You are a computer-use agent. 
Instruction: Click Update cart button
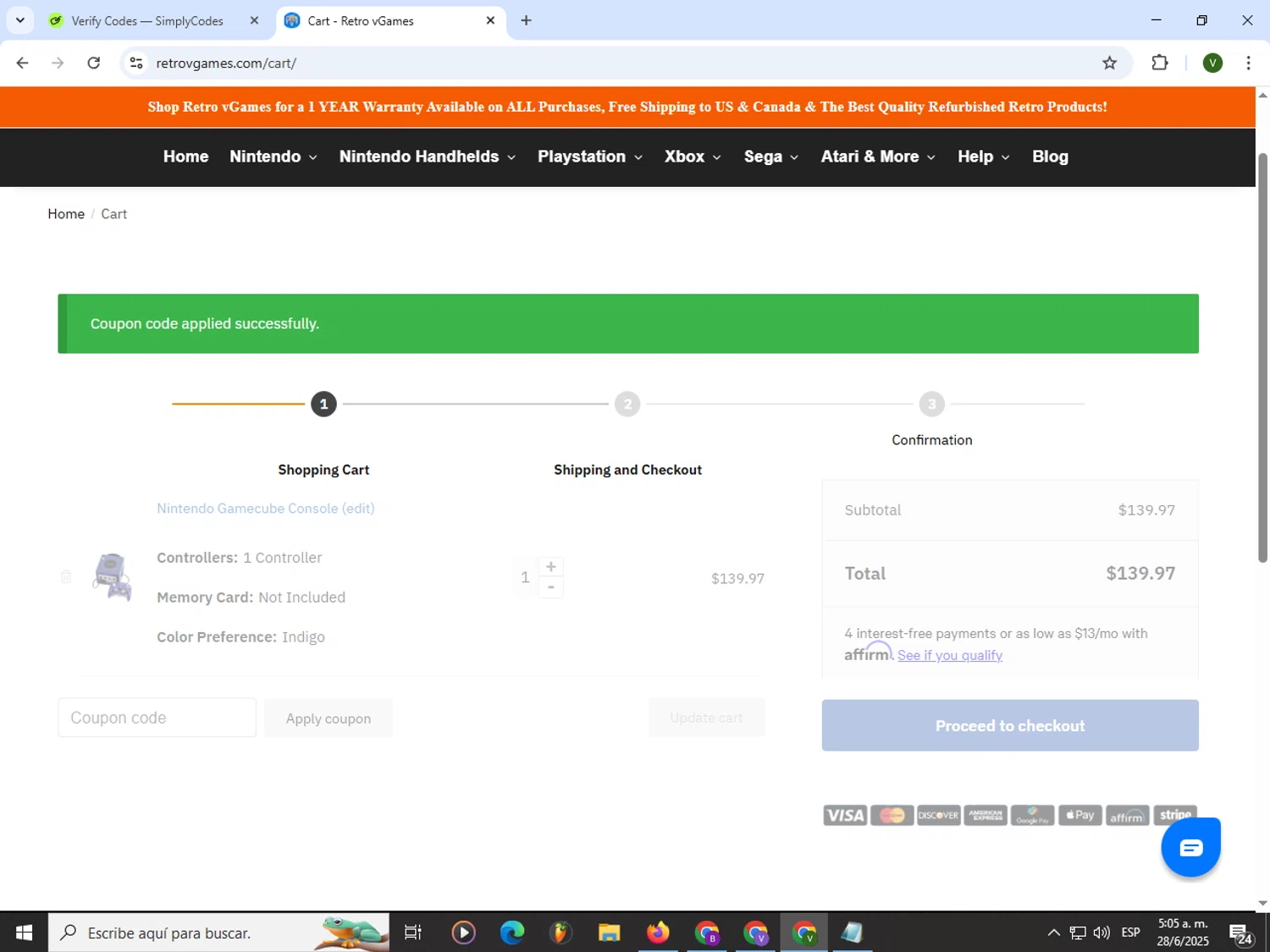707,718
